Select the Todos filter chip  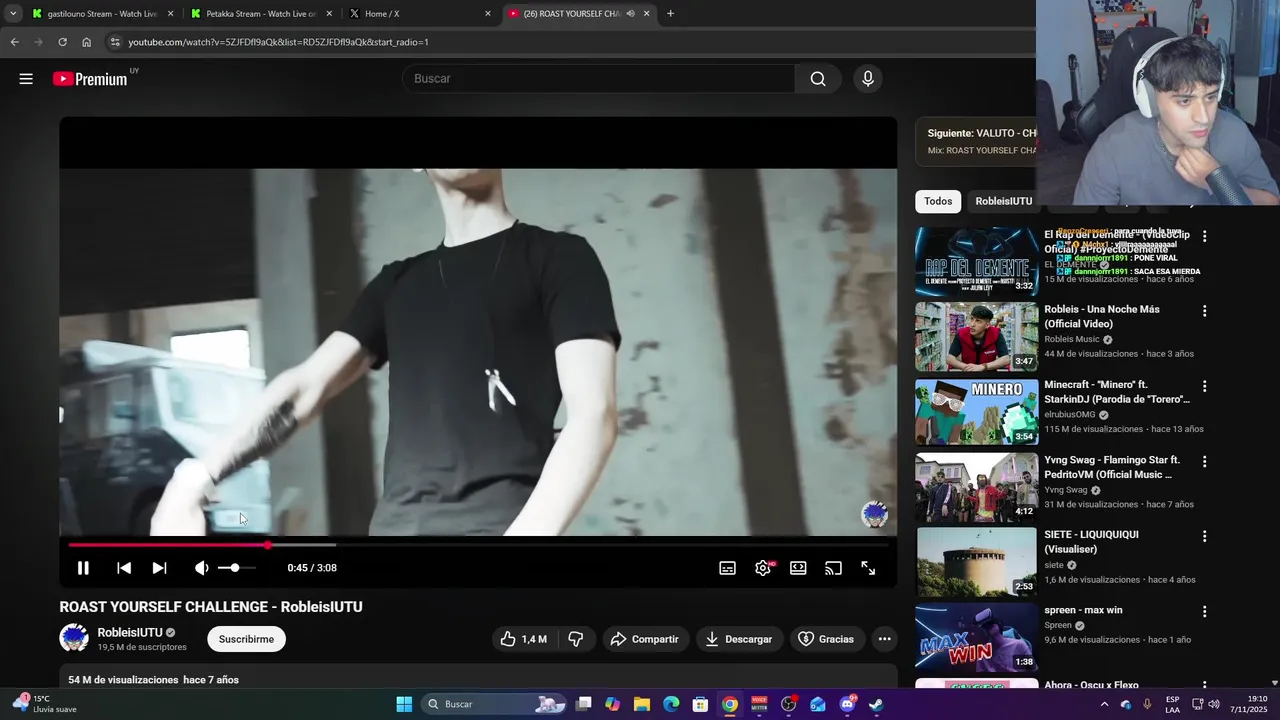[x=938, y=201]
